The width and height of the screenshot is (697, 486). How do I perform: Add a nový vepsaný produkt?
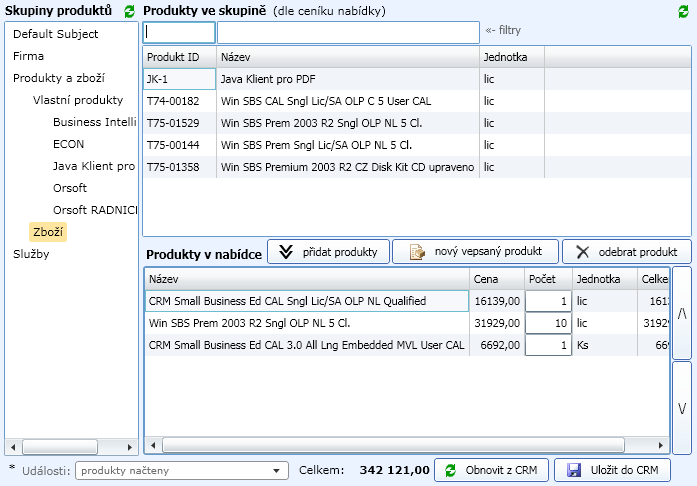point(475,252)
